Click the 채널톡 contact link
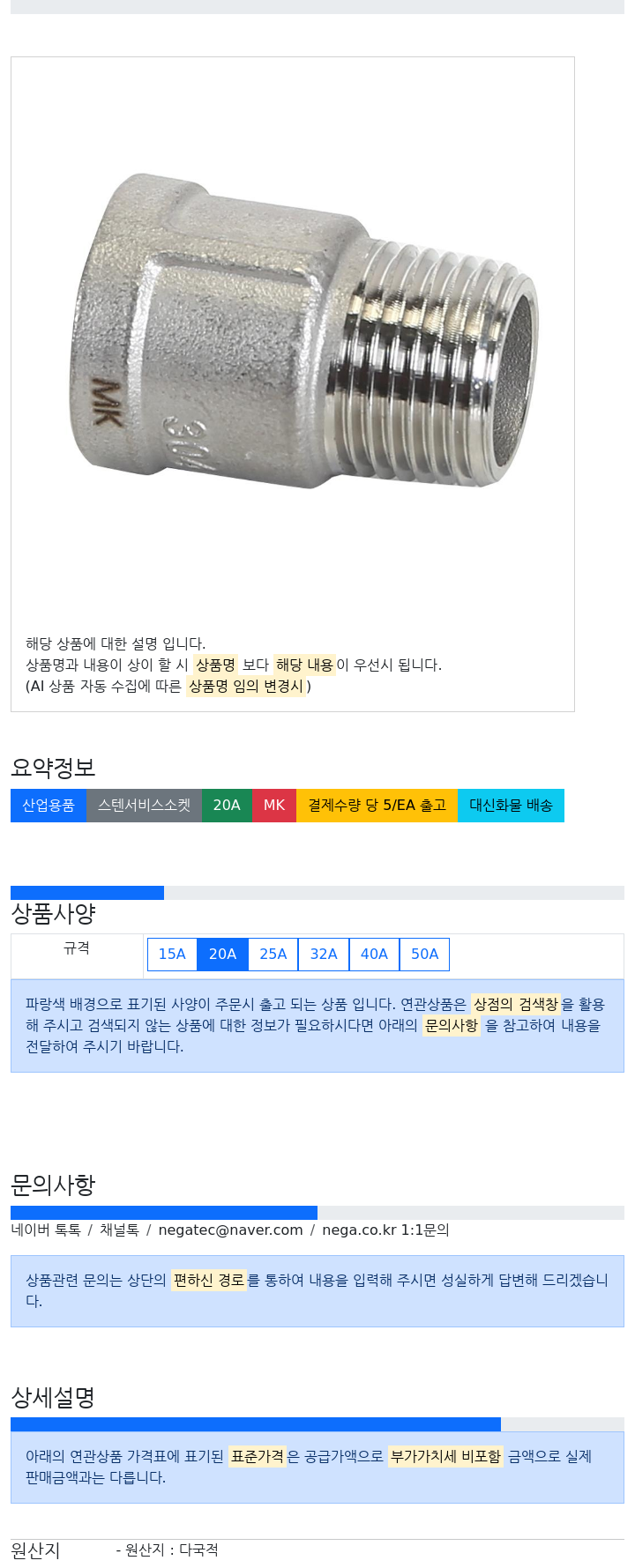The width and height of the screenshot is (635, 1568). (x=119, y=1230)
